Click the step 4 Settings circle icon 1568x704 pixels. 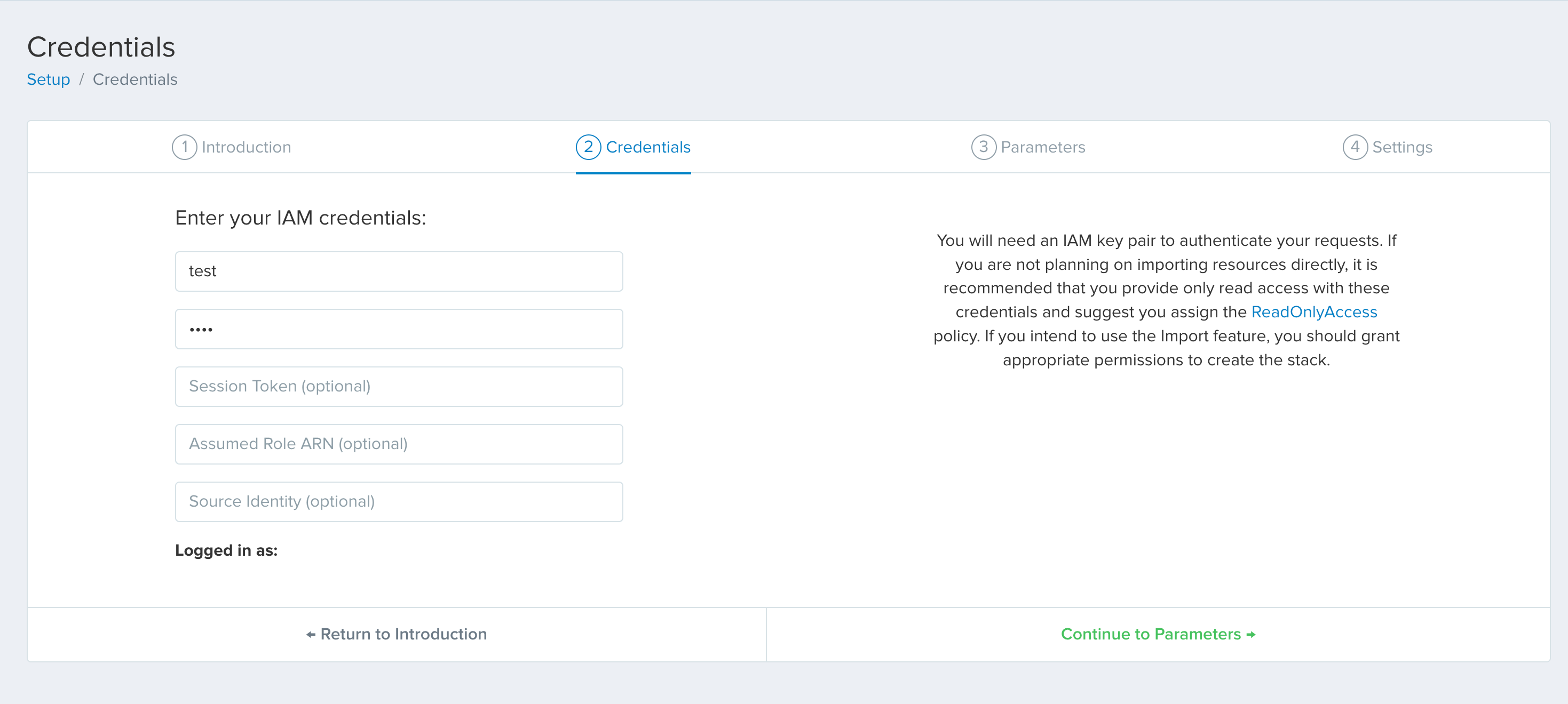pos(1355,147)
